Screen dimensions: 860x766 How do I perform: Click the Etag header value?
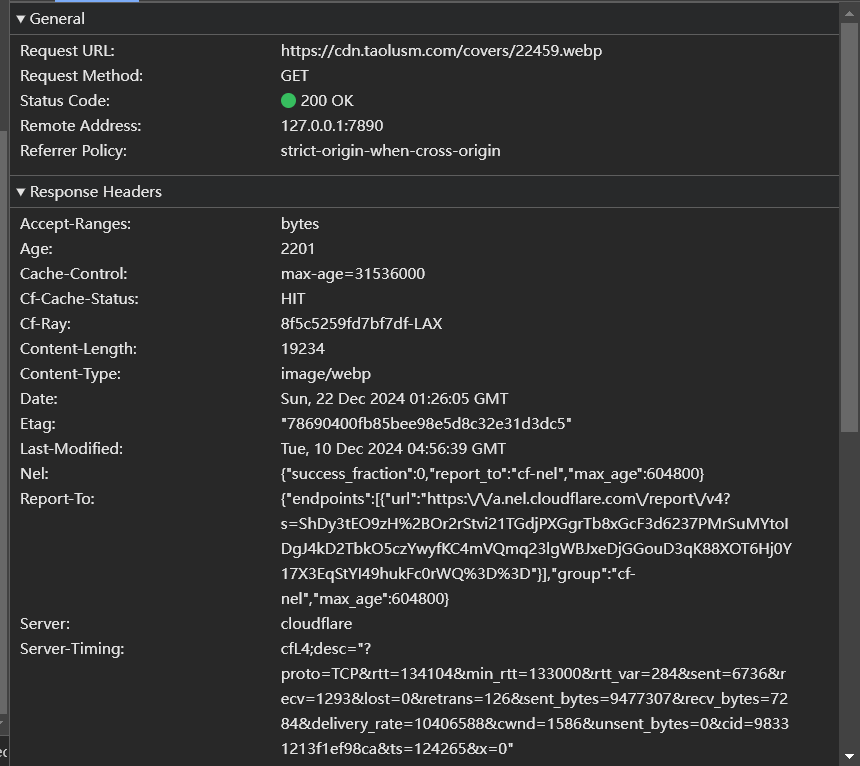[426, 424]
